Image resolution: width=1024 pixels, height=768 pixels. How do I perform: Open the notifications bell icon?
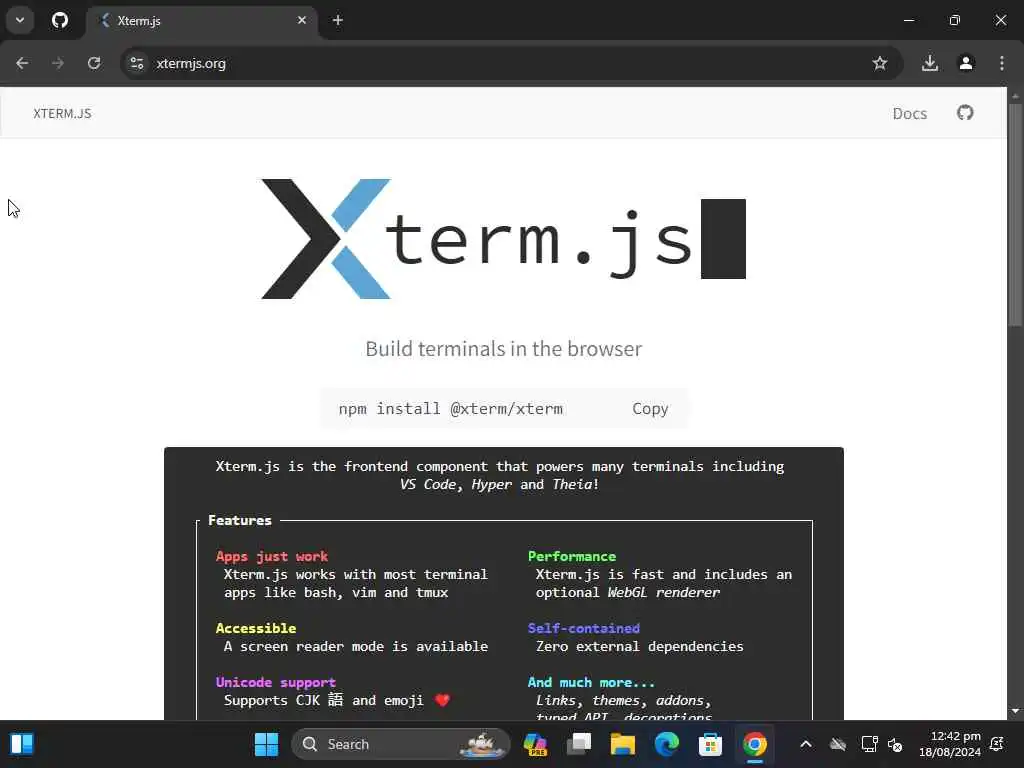pyautogui.click(x=997, y=744)
